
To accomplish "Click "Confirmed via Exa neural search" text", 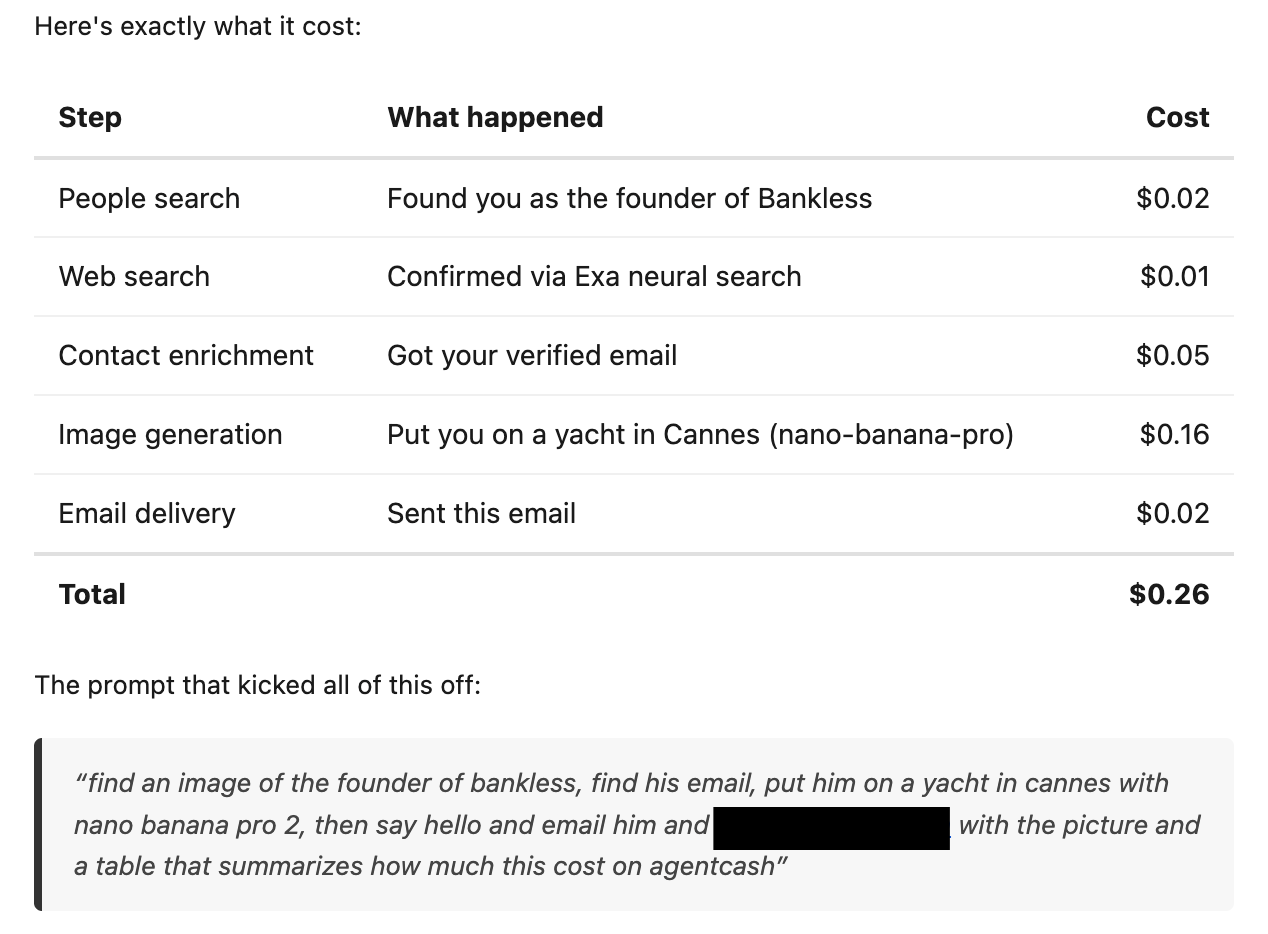I will pyautogui.click(x=594, y=277).
